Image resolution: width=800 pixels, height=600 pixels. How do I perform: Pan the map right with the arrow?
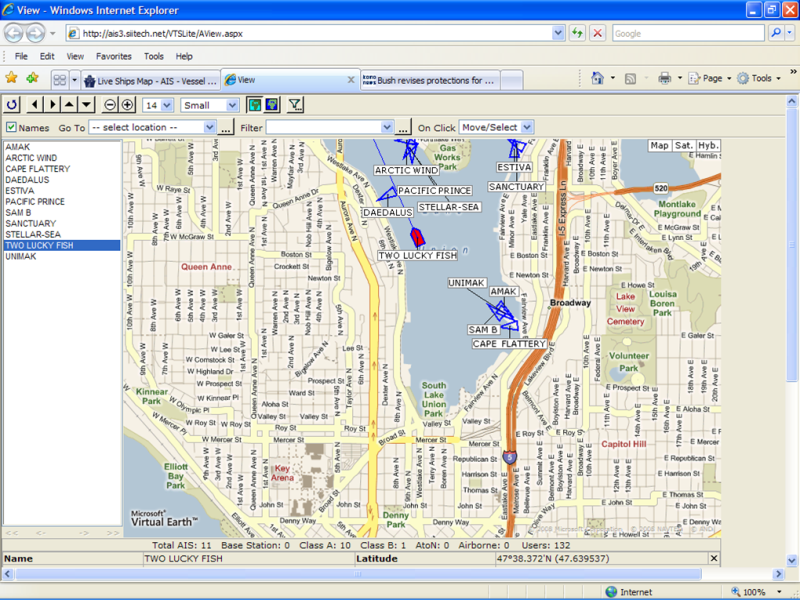tap(52, 105)
